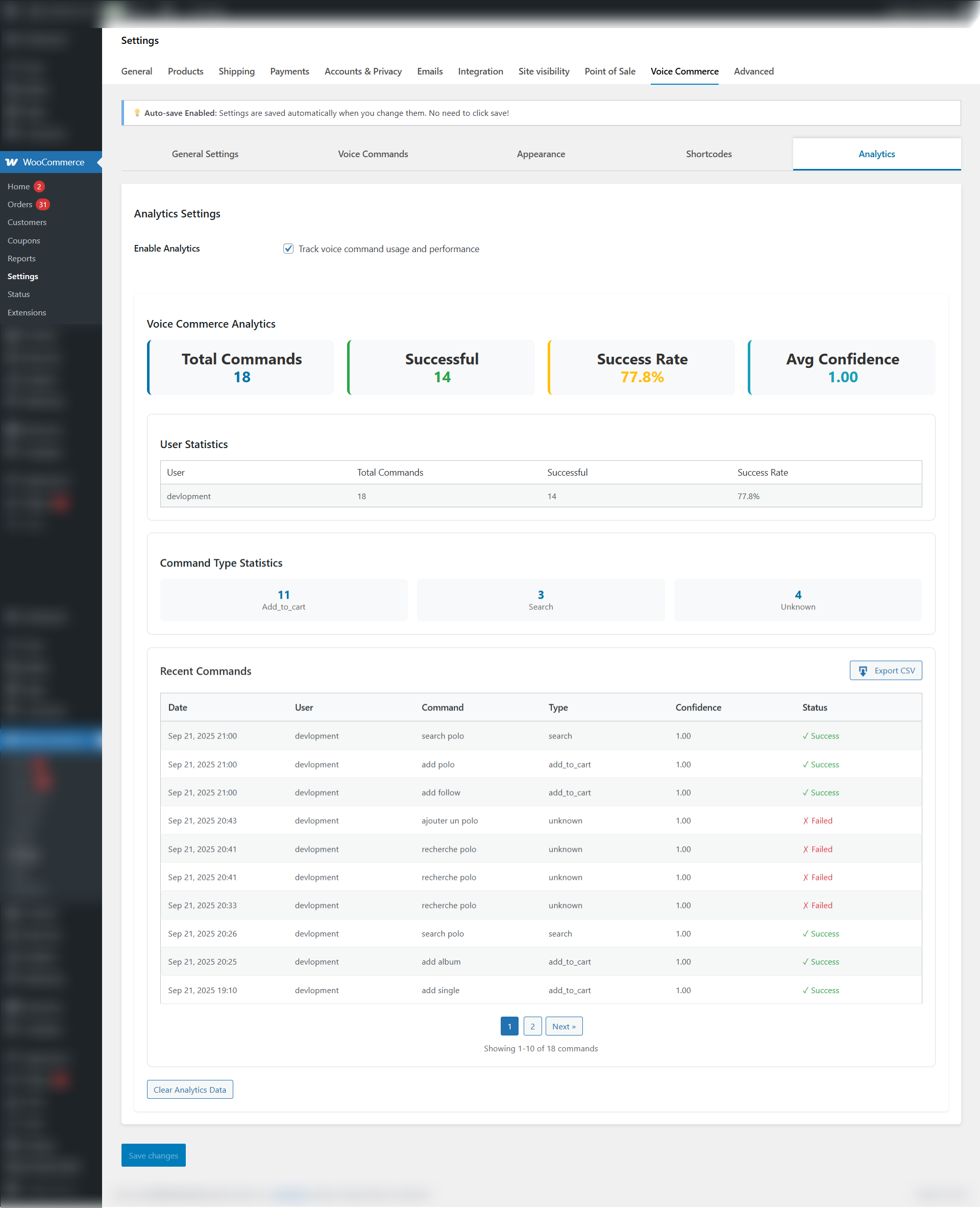Click the Orders count badge 31
Viewport: 980px width, 1208px height.
tap(43, 204)
